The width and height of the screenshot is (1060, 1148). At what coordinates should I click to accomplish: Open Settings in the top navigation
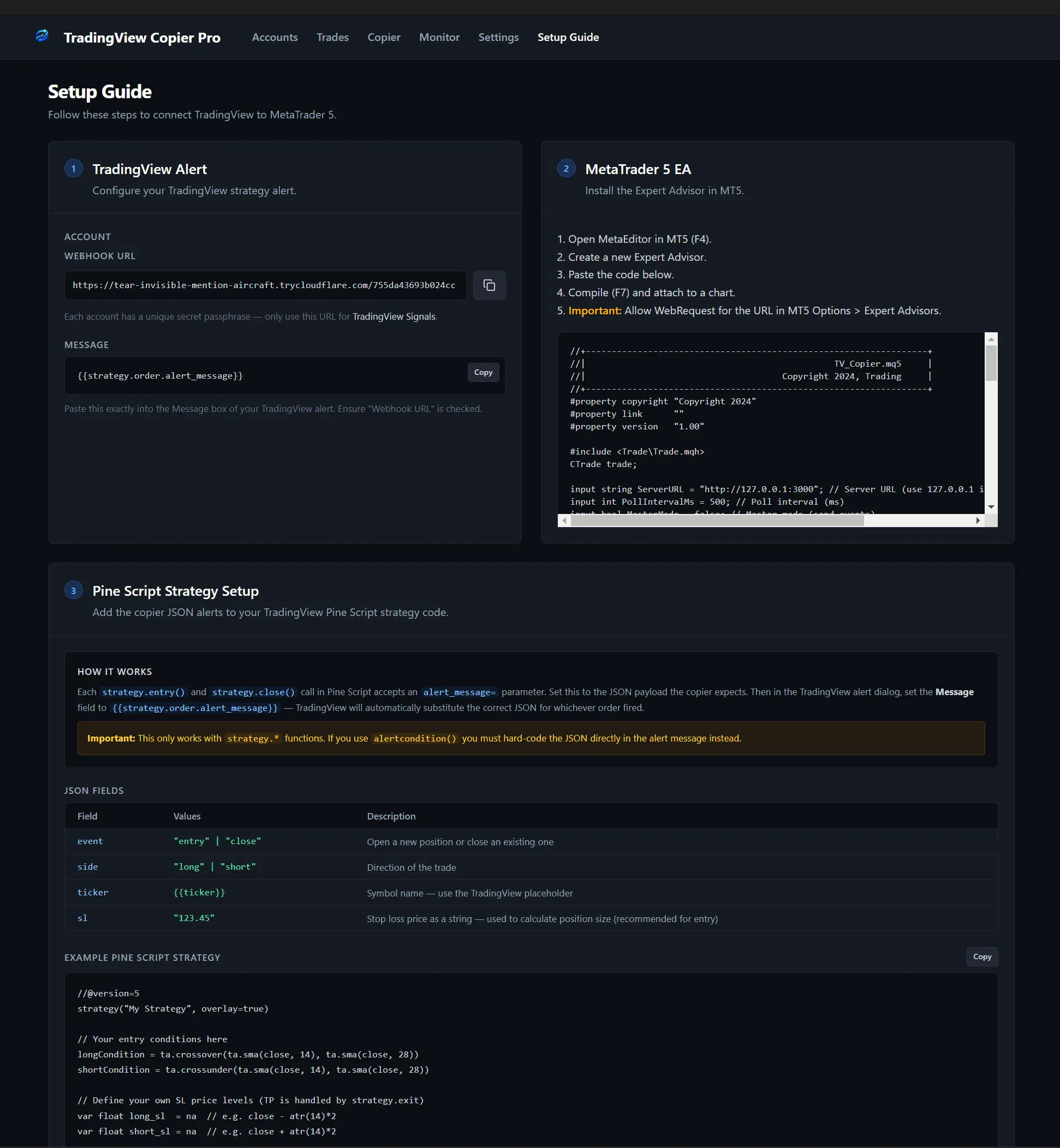pos(498,37)
